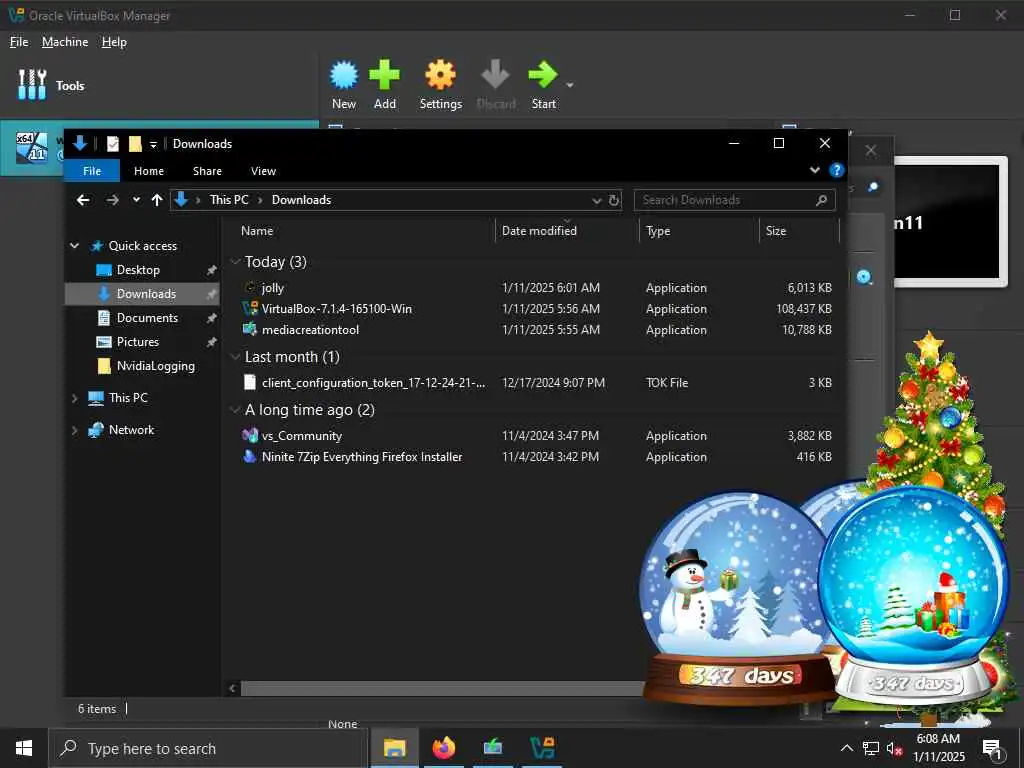This screenshot has width=1024, height=768.
Task: Collapse the Last month (1) group
Action: (x=235, y=357)
